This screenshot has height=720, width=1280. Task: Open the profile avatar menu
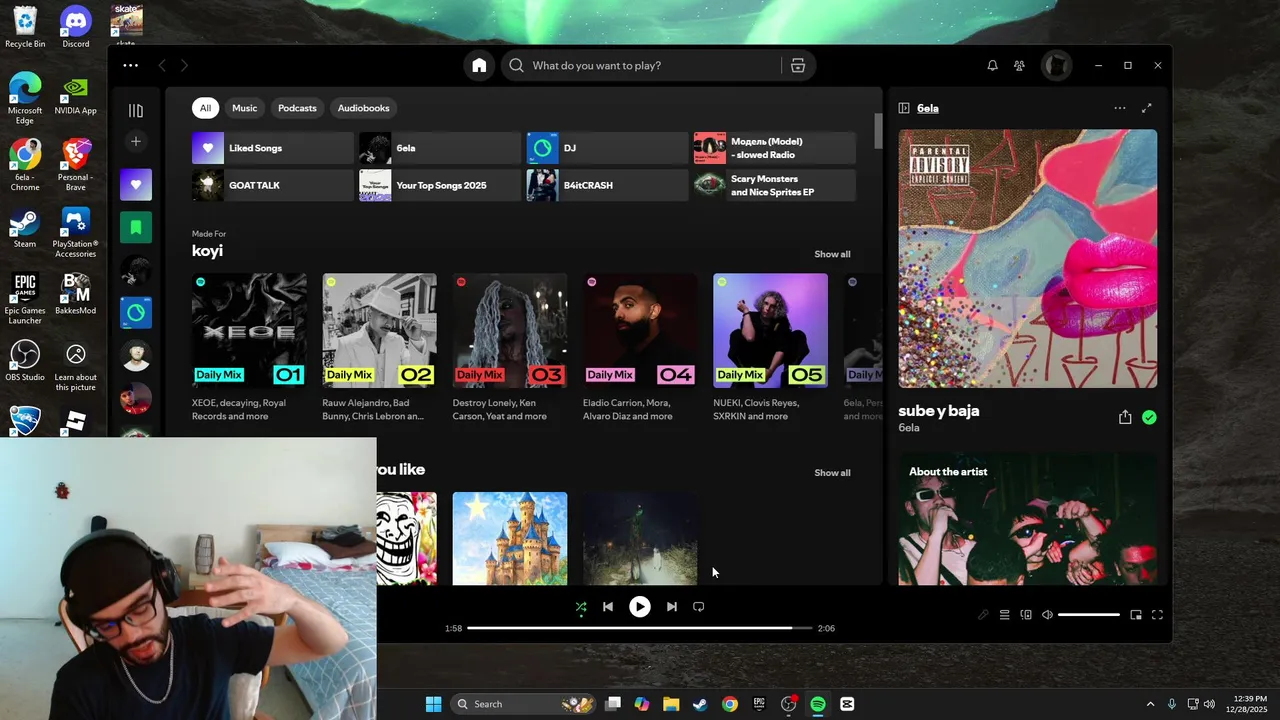coord(1056,65)
